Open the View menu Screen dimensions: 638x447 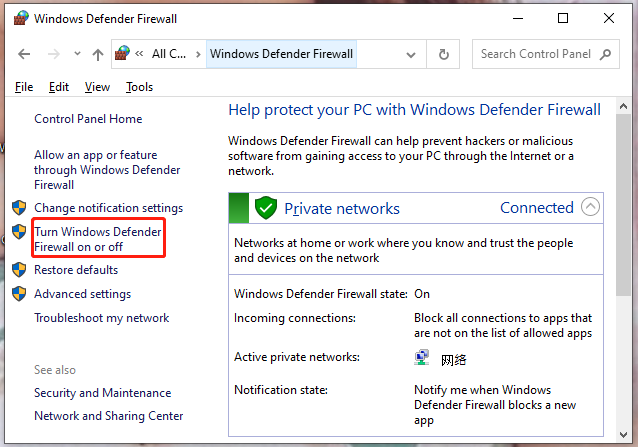click(97, 87)
